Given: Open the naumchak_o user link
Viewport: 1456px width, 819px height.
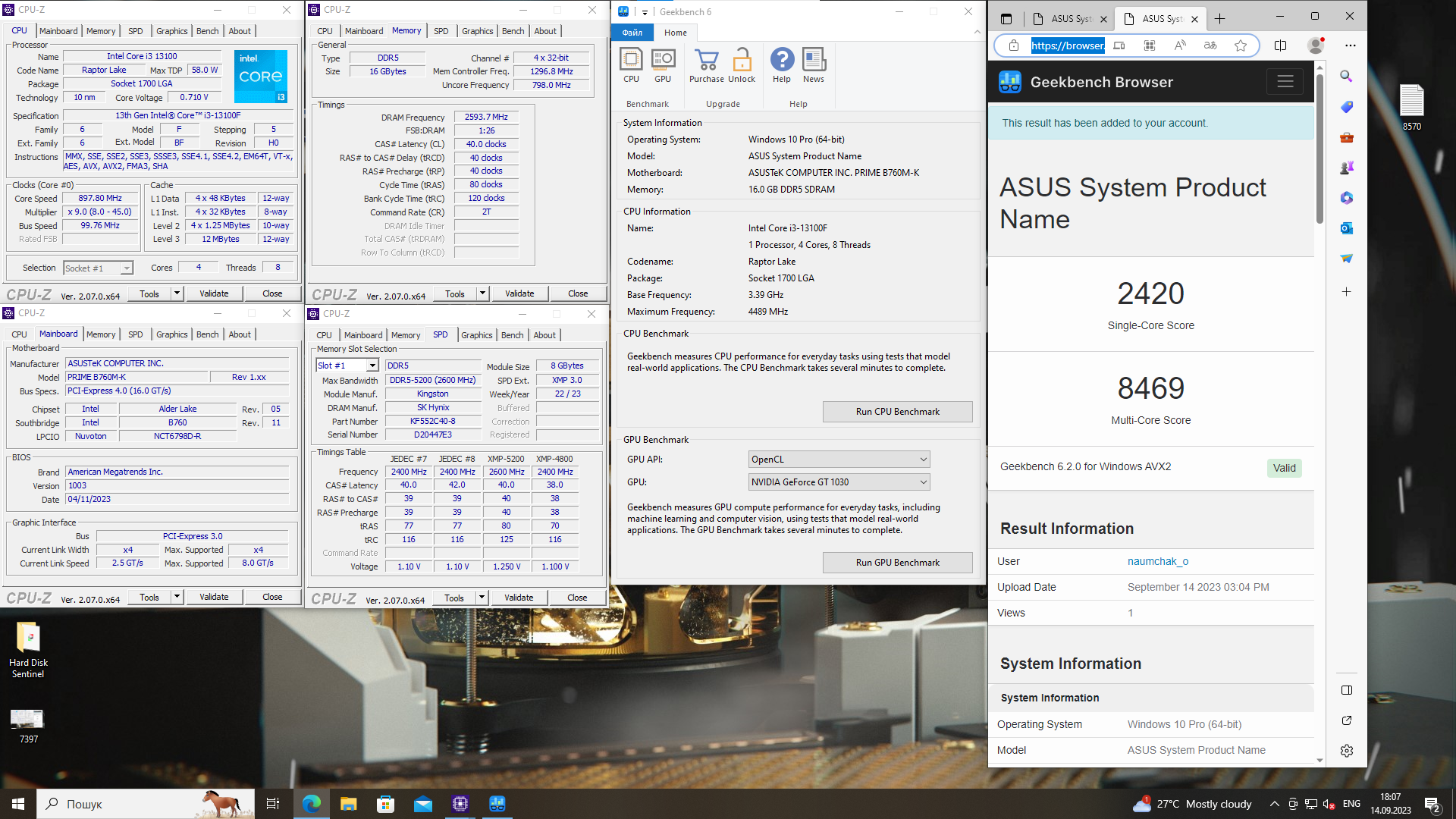Looking at the screenshot, I should pyautogui.click(x=1157, y=561).
